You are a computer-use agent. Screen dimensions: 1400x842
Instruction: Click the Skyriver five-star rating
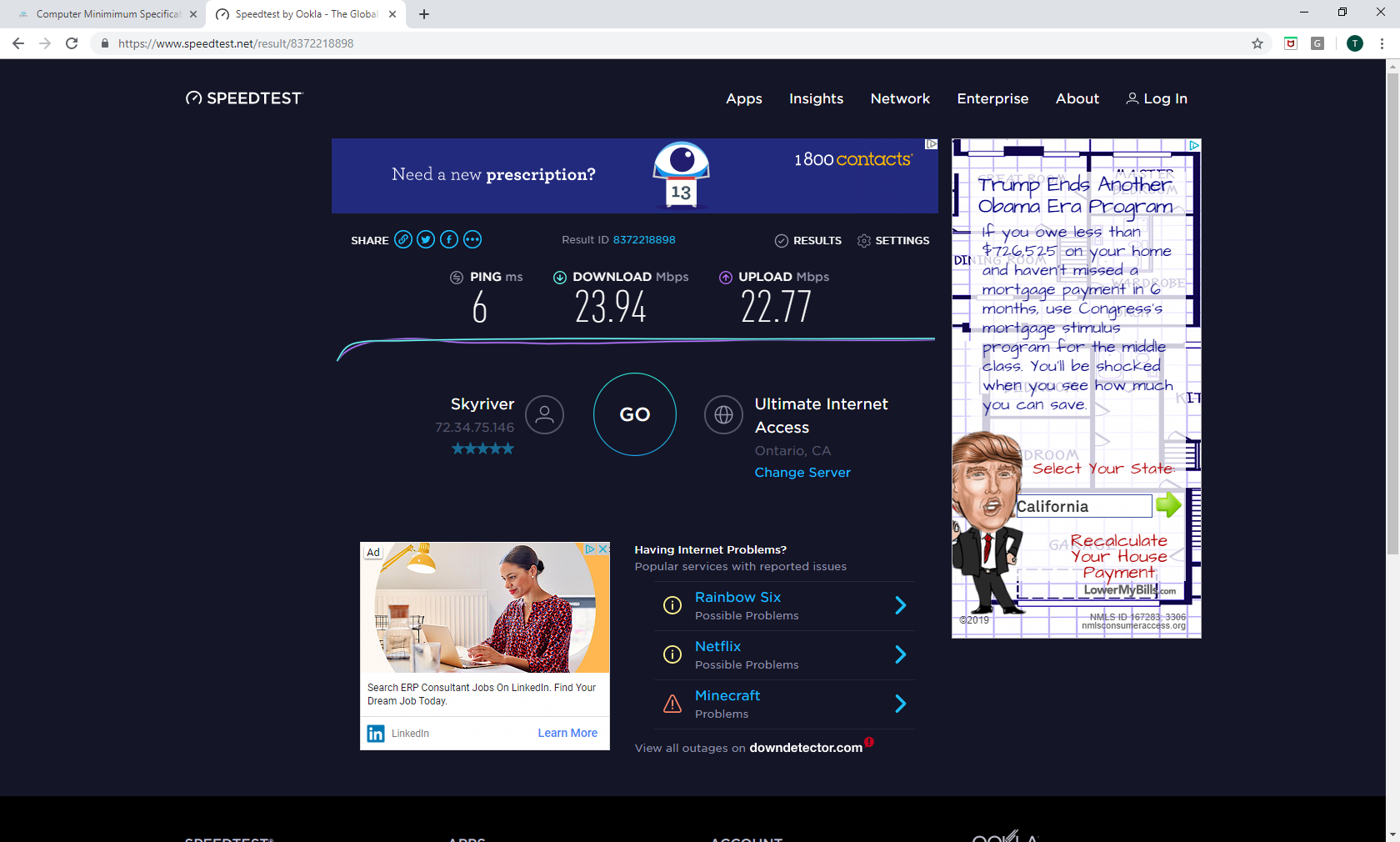483,449
